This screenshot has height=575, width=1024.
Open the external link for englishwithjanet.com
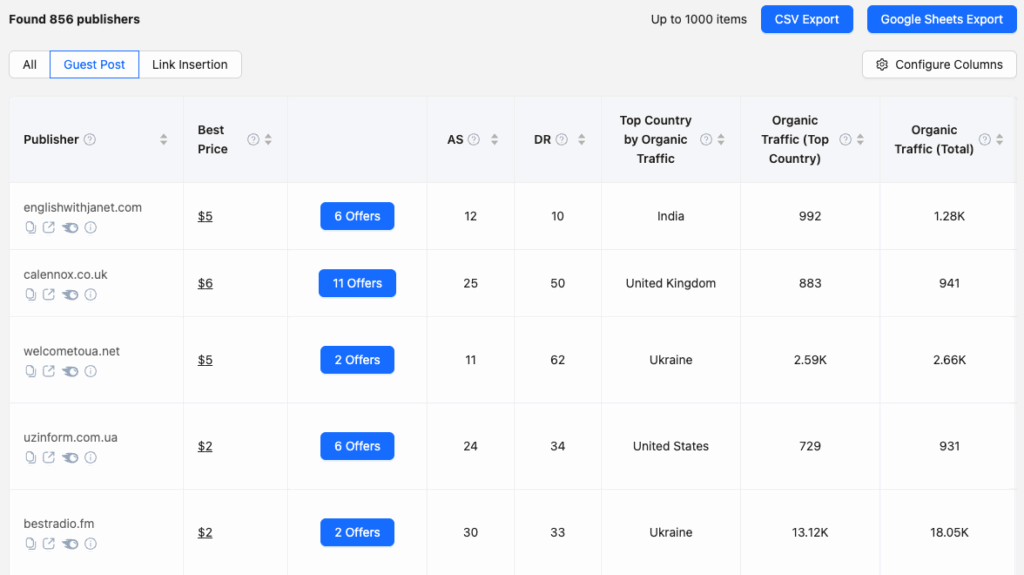click(49, 228)
